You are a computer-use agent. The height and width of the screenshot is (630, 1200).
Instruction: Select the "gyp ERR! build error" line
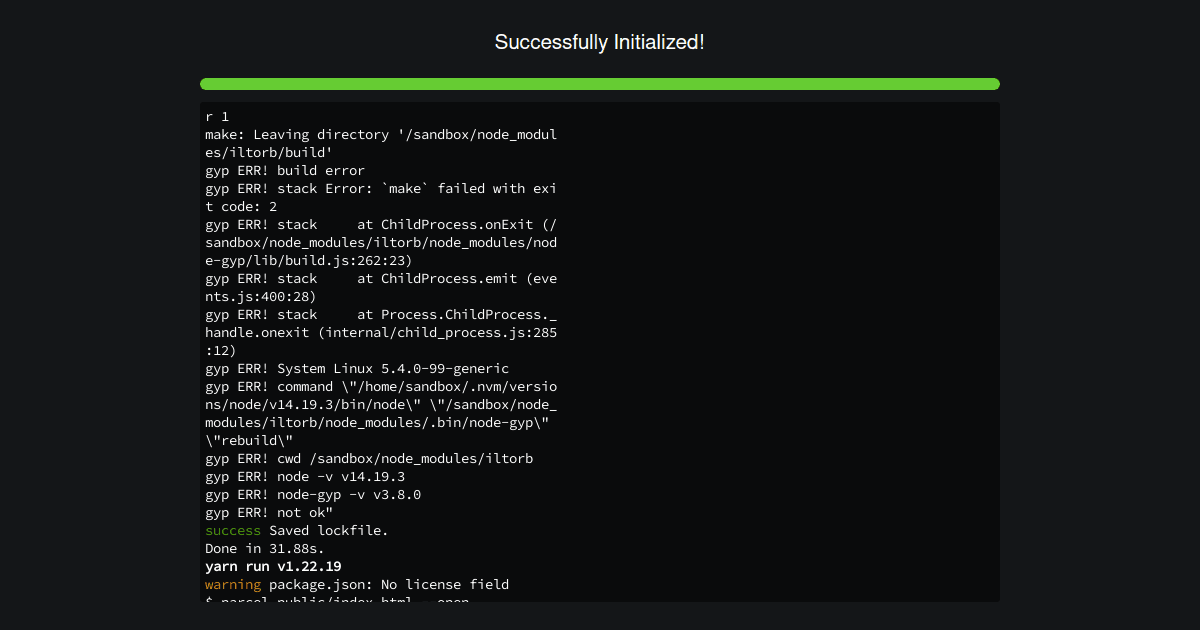(285, 170)
